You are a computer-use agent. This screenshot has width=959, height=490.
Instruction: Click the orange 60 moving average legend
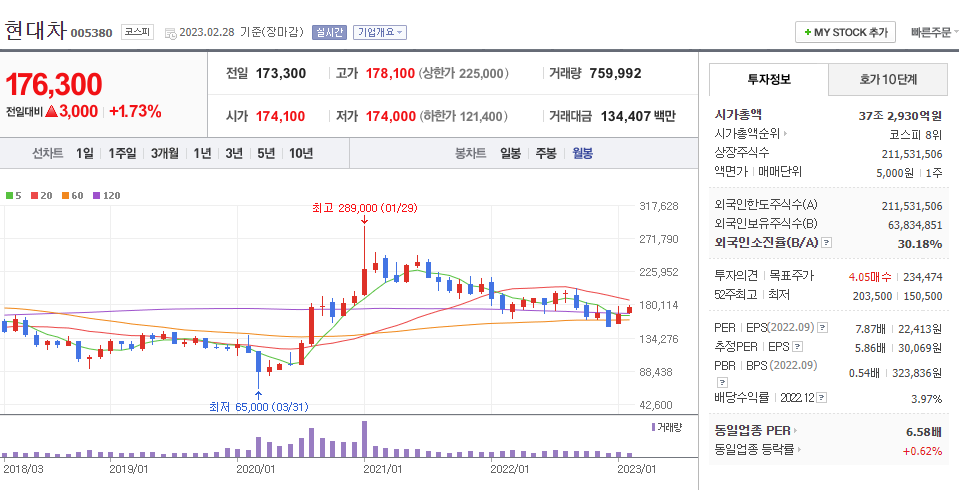click(73, 196)
